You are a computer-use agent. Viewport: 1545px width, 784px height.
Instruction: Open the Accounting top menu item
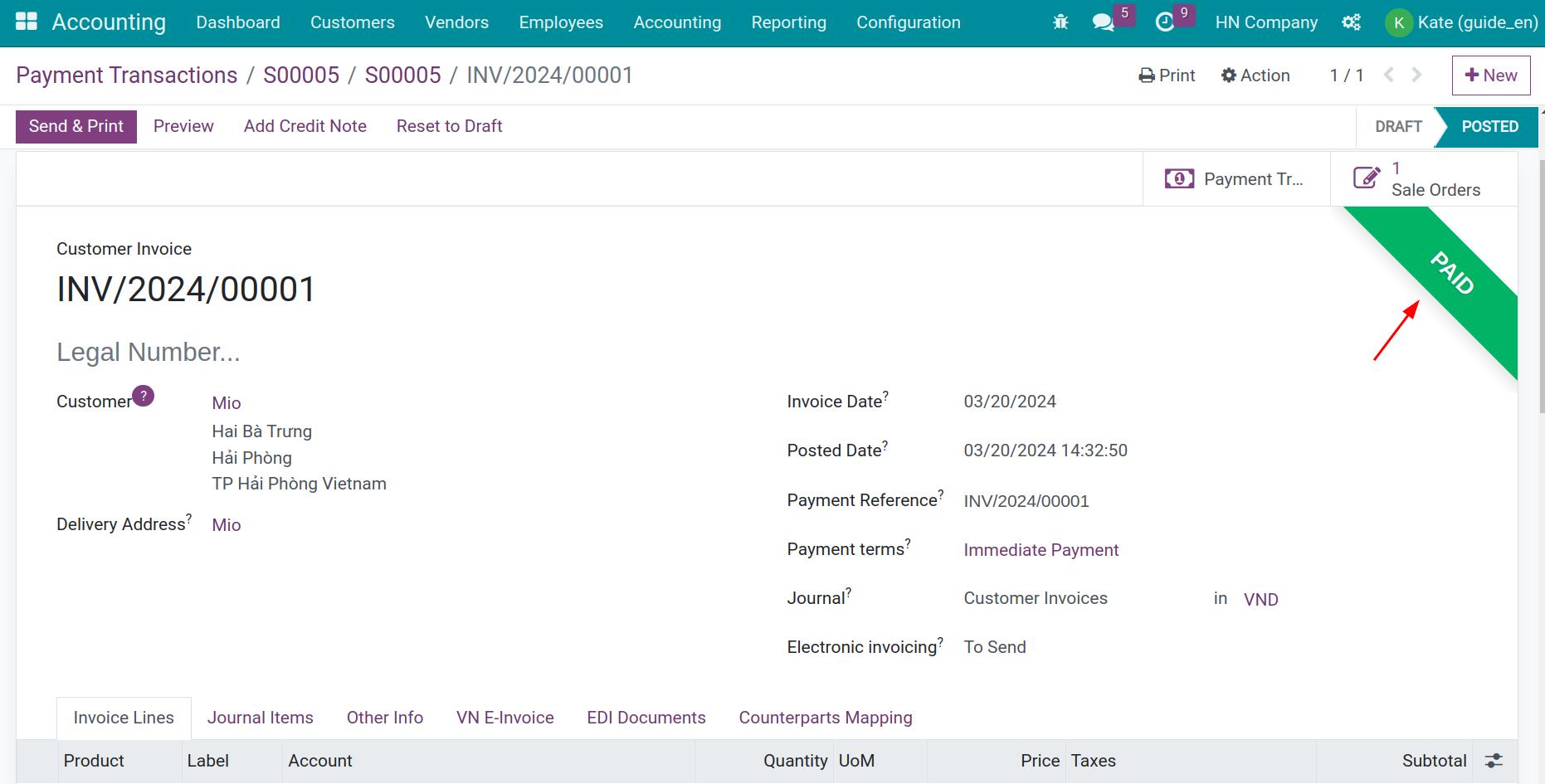677,22
